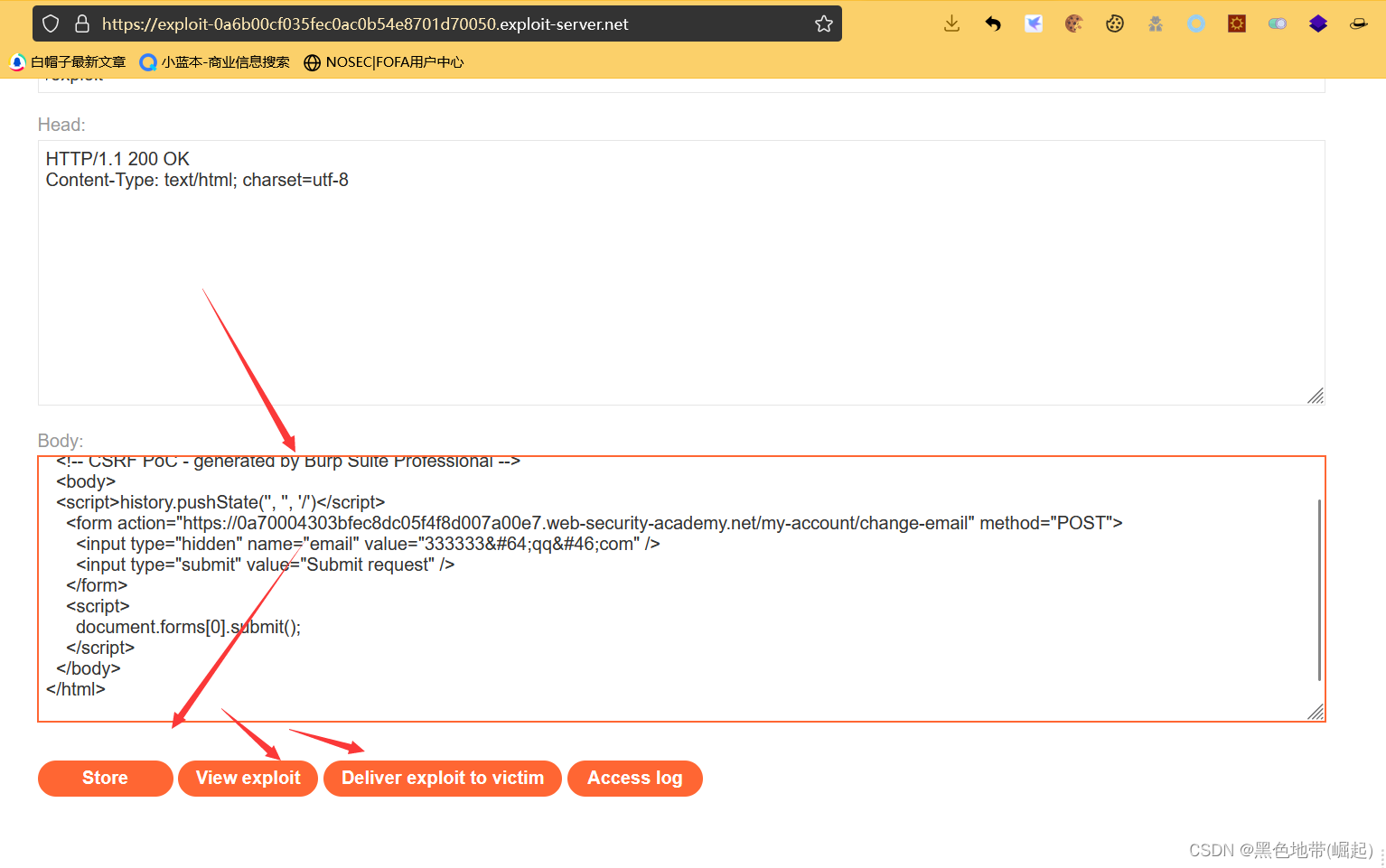Click the '</html>' closing line

pos(76,689)
